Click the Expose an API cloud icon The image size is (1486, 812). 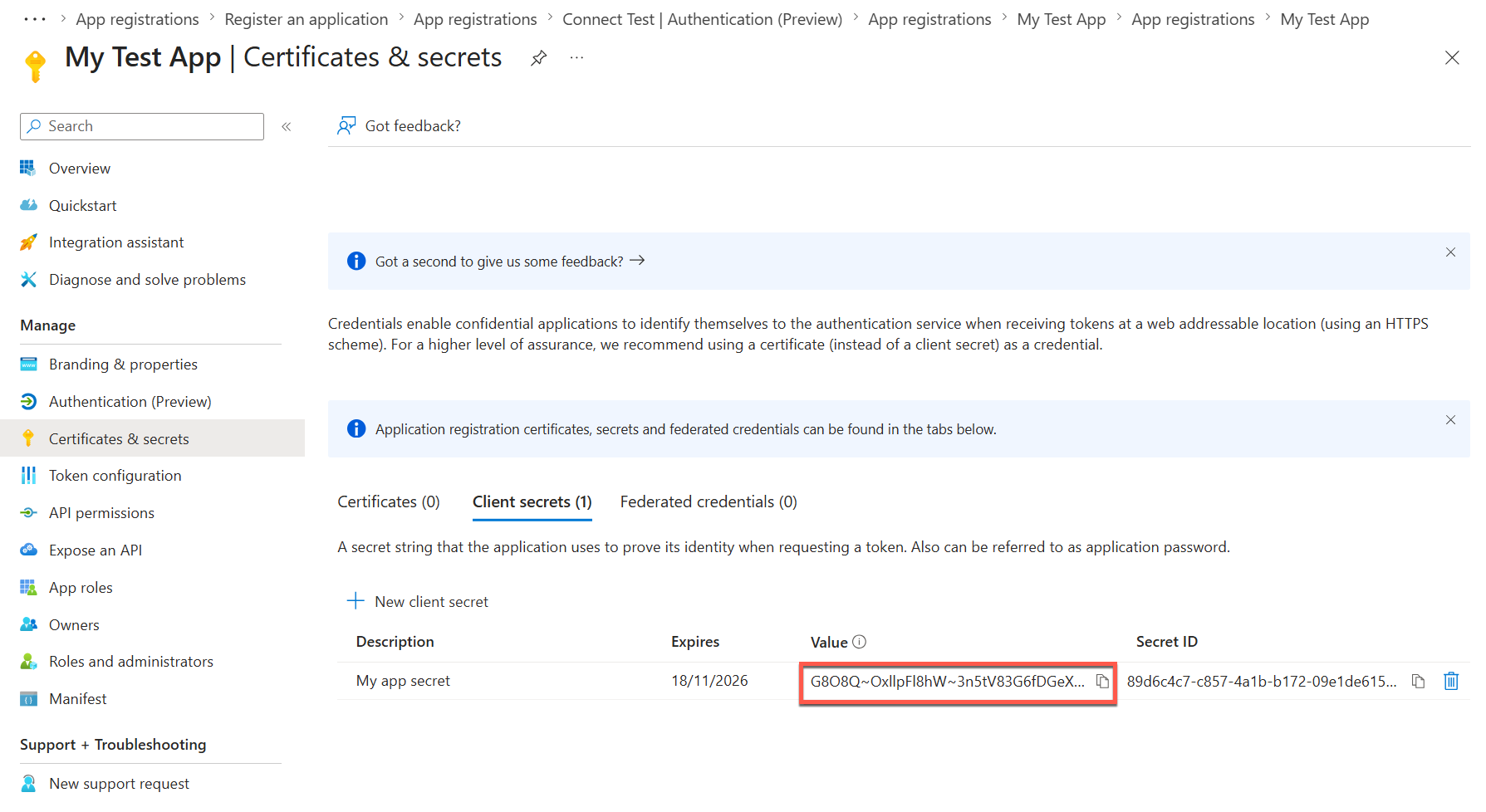pyautogui.click(x=28, y=550)
